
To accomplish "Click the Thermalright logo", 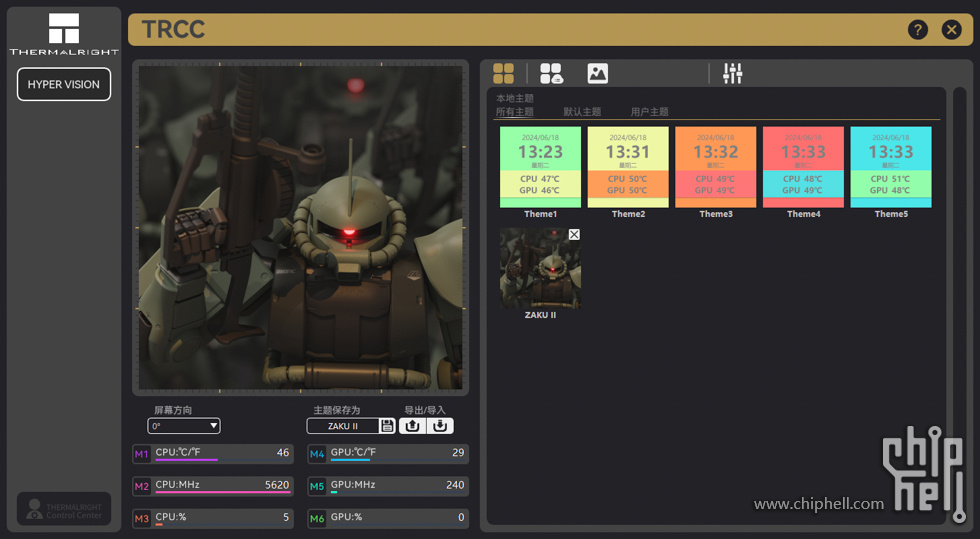I will click(x=64, y=34).
